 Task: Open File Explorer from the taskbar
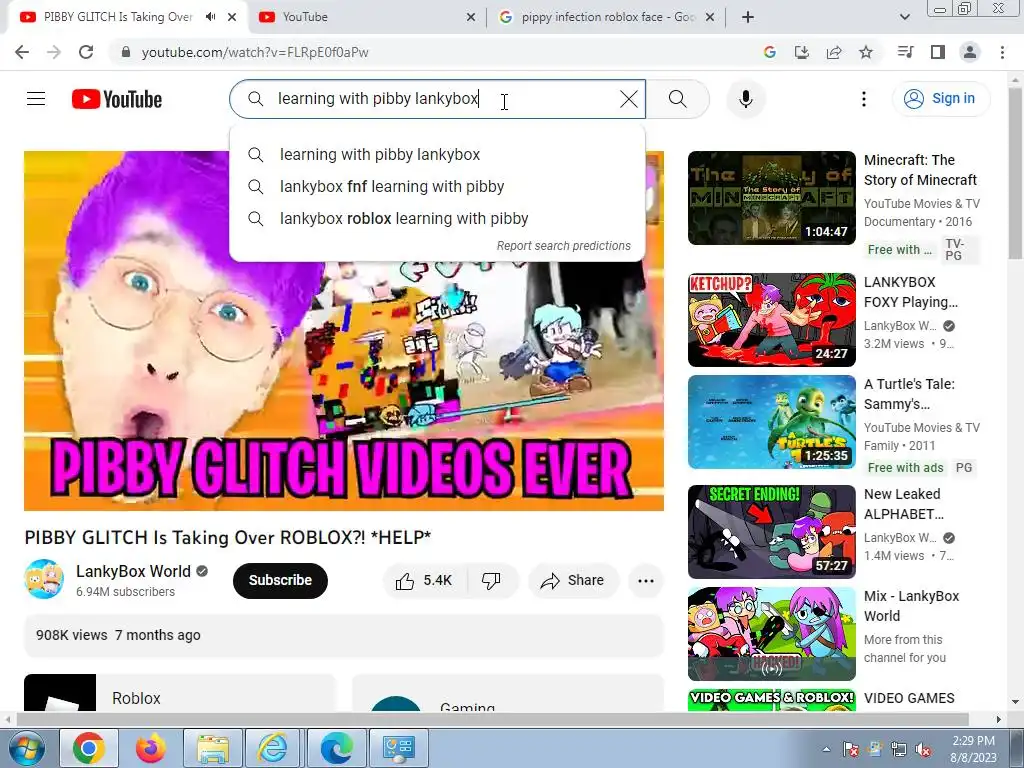(x=213, y=748)
